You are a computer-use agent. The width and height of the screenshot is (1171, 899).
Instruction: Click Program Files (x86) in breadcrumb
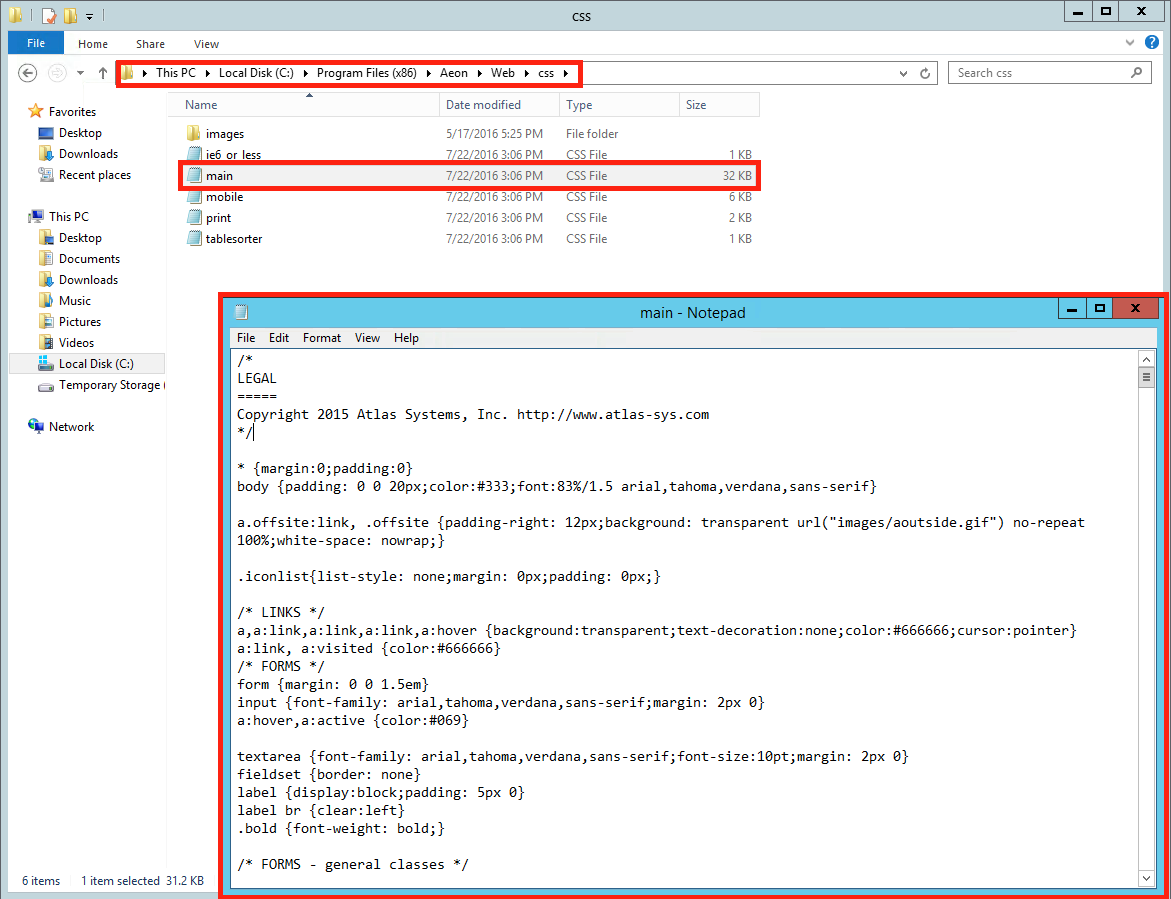(366, 73)
